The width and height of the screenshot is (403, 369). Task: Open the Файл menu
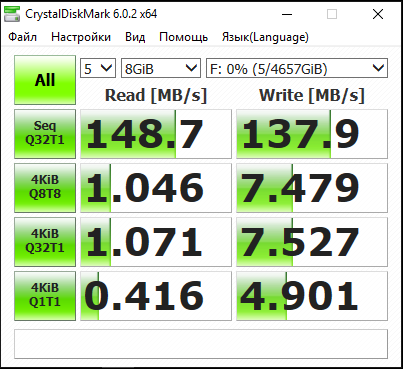point(22,37)
